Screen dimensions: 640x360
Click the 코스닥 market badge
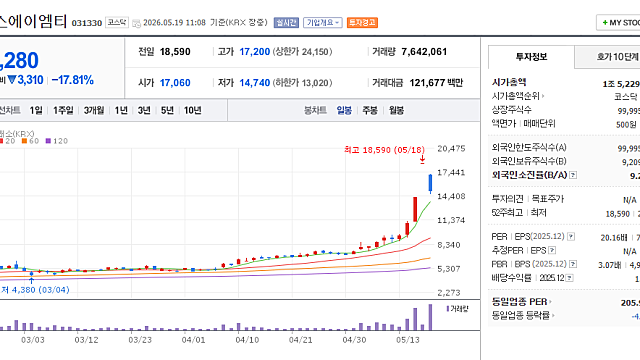[x=117, y=22]
